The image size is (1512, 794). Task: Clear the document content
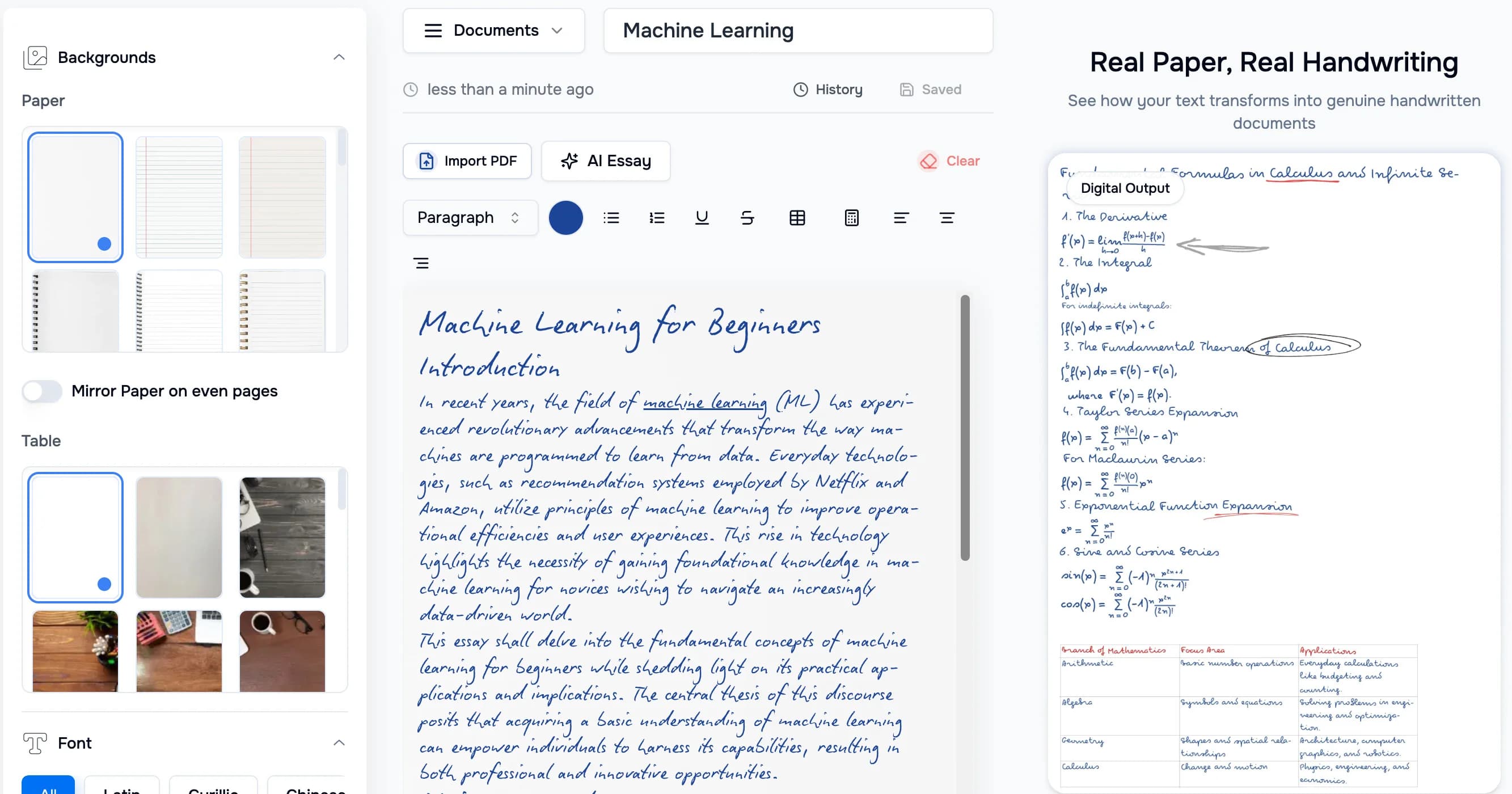(949, 161)
